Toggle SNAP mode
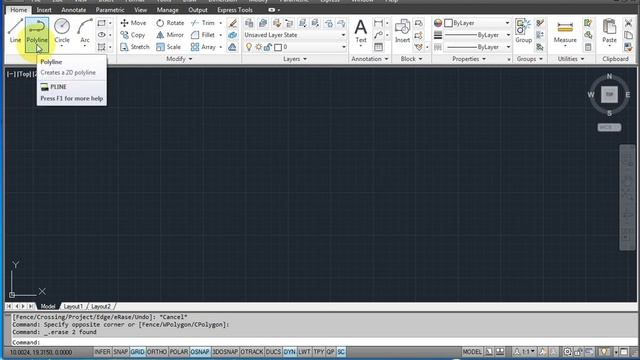640x360 pixels. pyautogui.click(x=120, y=352)
